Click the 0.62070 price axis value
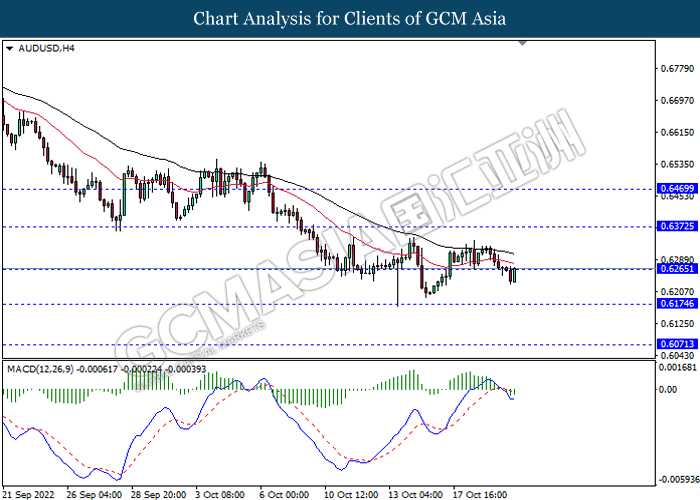 point(677,292)
